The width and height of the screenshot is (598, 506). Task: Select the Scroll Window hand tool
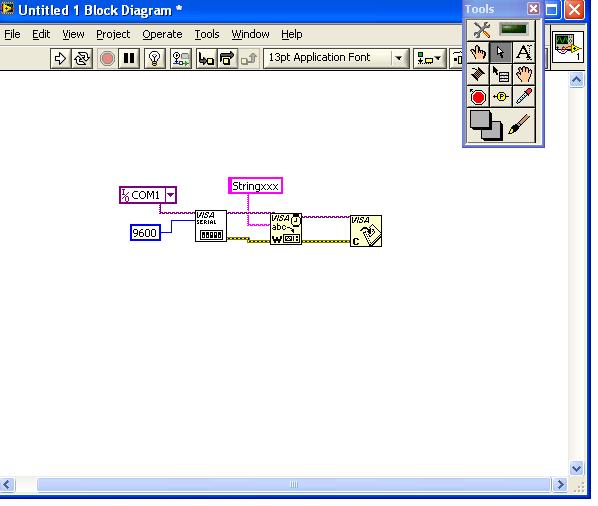(524, 74)
